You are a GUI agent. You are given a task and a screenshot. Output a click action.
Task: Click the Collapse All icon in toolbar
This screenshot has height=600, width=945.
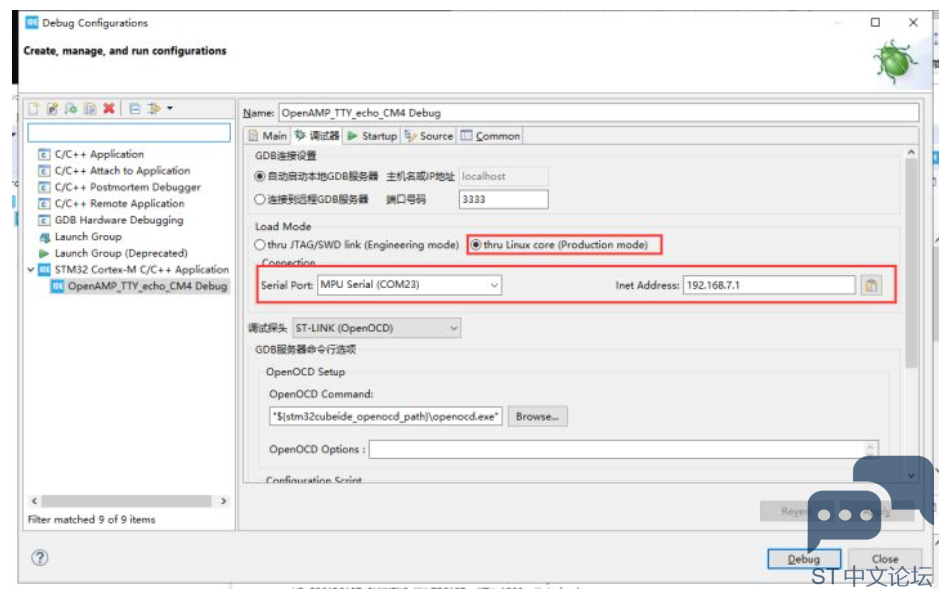point(135,108)
